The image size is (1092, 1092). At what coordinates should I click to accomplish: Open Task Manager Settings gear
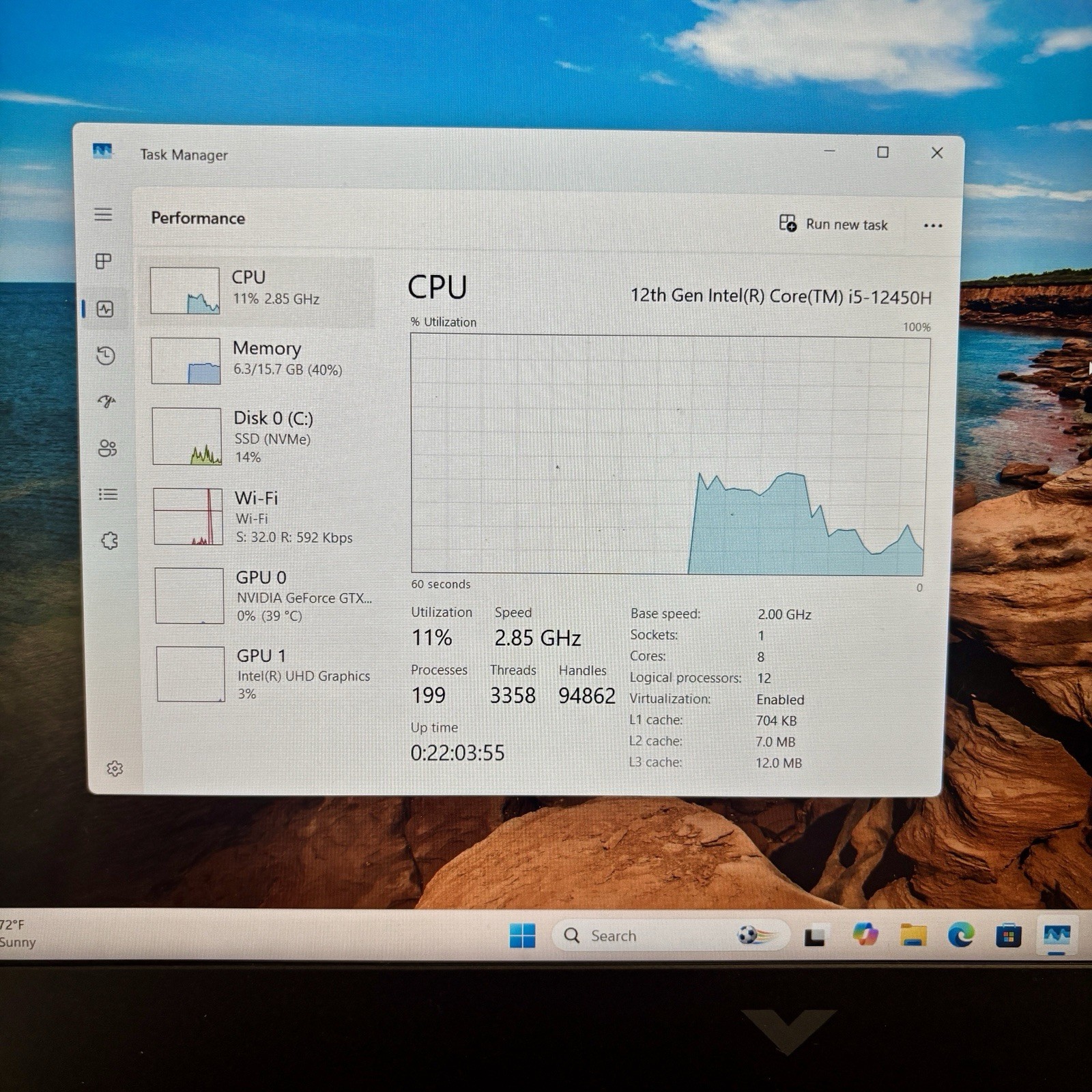115,768
